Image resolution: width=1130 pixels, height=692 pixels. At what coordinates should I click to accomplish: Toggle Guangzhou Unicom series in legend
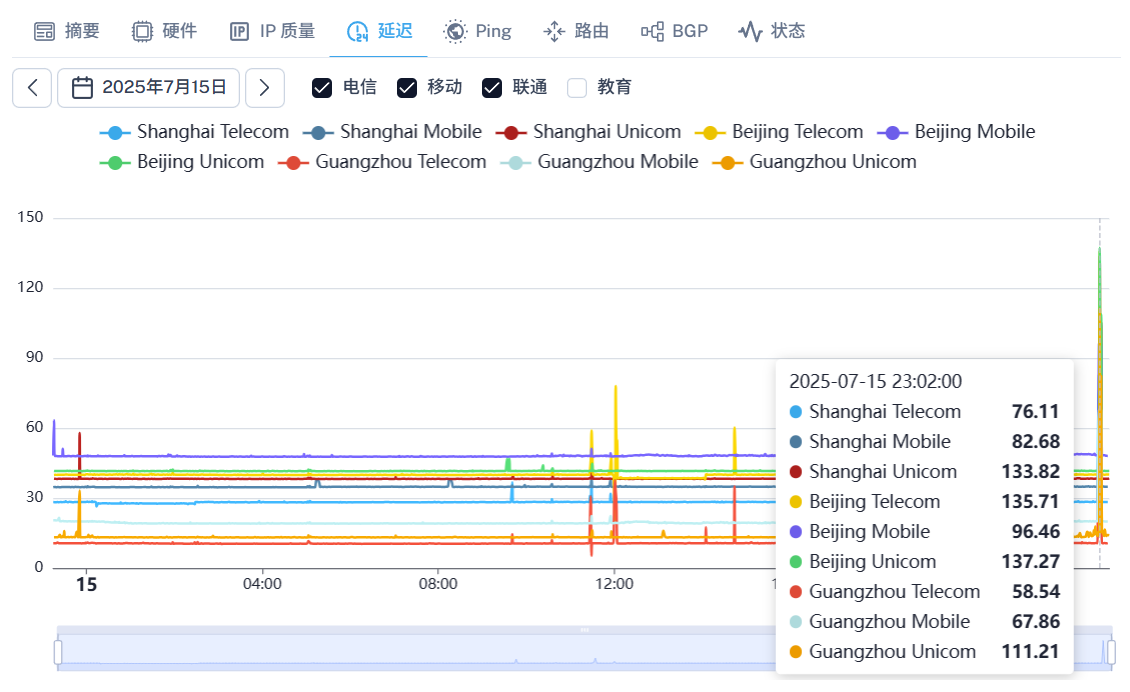click(x=813, y=162)
